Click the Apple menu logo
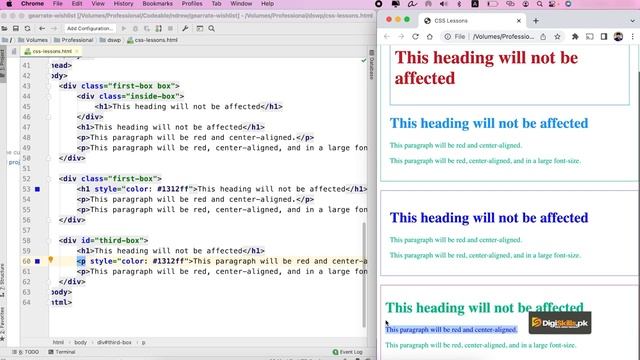640x360 pixels. (x=9, y=4)
